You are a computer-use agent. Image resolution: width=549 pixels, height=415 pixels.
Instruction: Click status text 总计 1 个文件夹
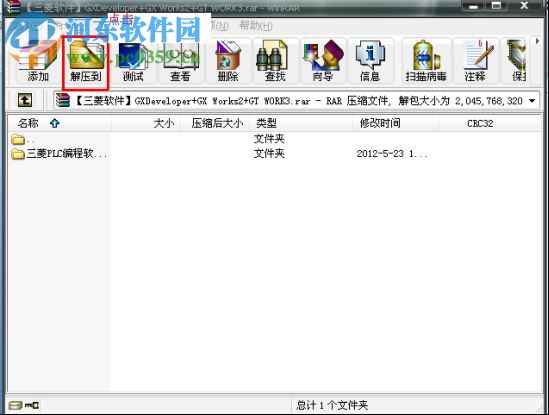click(332, 405)
